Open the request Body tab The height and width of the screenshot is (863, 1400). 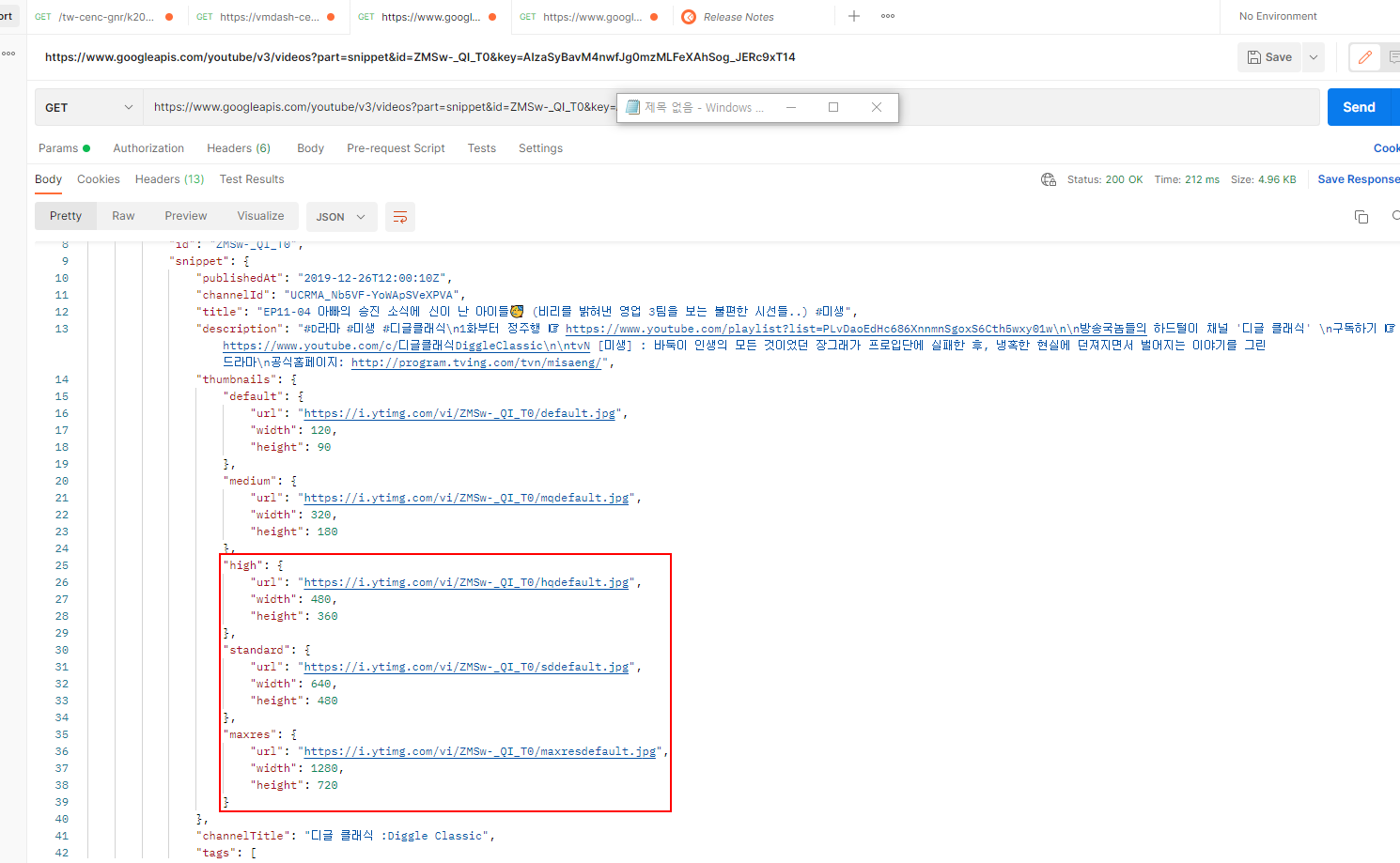tap(310, 148)
